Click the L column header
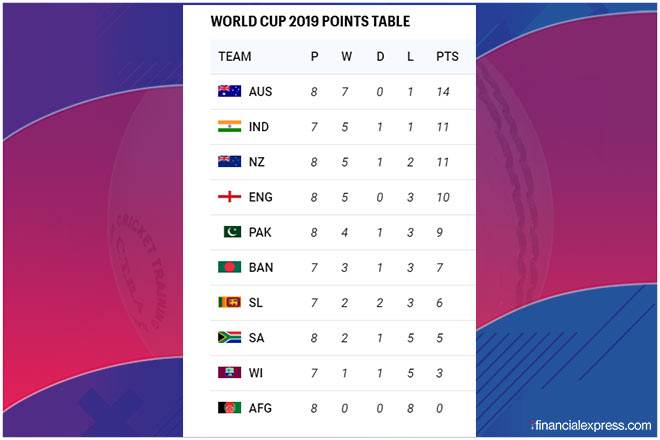Viewport: 660px width, 440px height. tap(410, 57)
